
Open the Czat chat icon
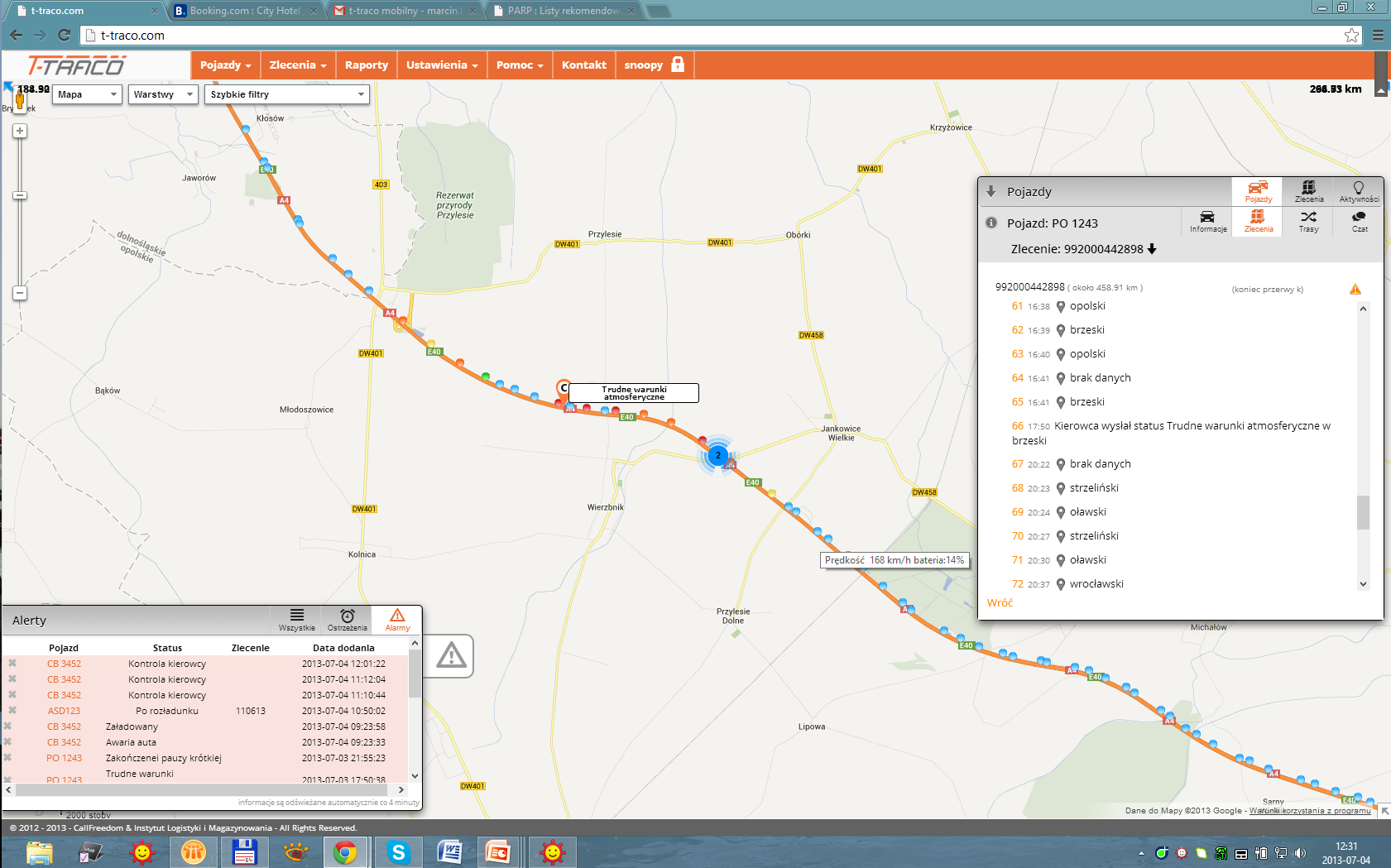coord(1359,221)
